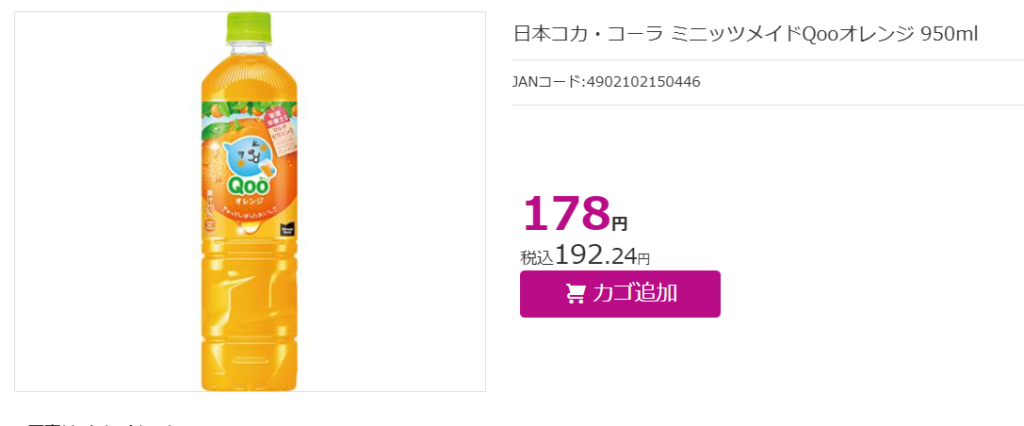Click the 円 symbol beside 178

pos(619,224)
